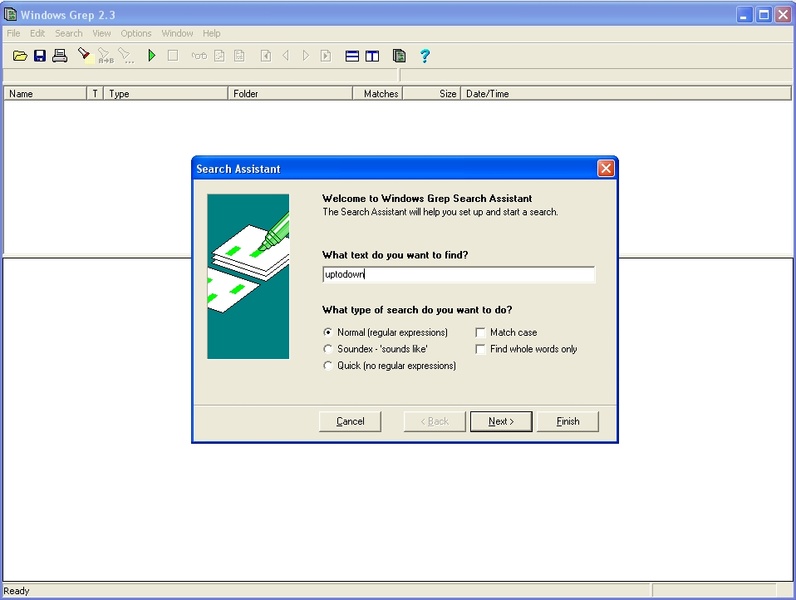Click the Open folder toolbar icon
796x600 pixels.
[x=19, y=56]
